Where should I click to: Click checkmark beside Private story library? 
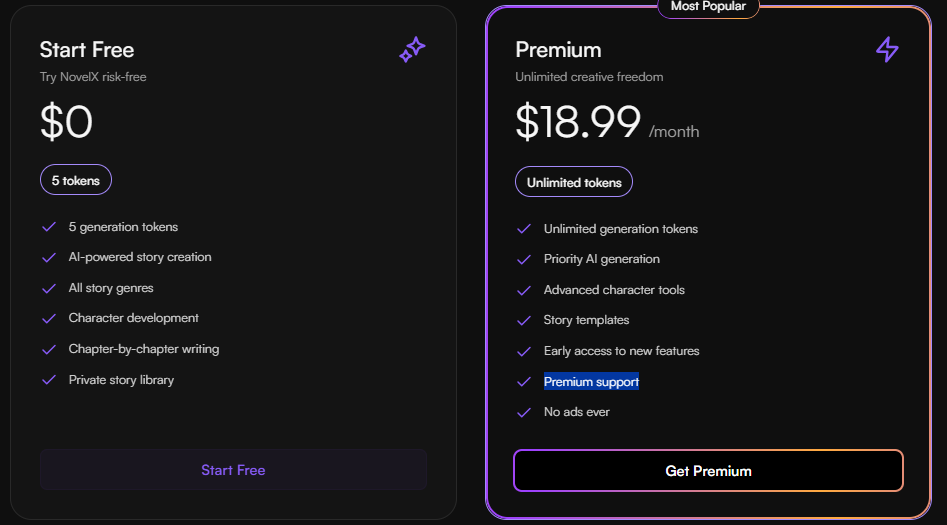[49, 379]
